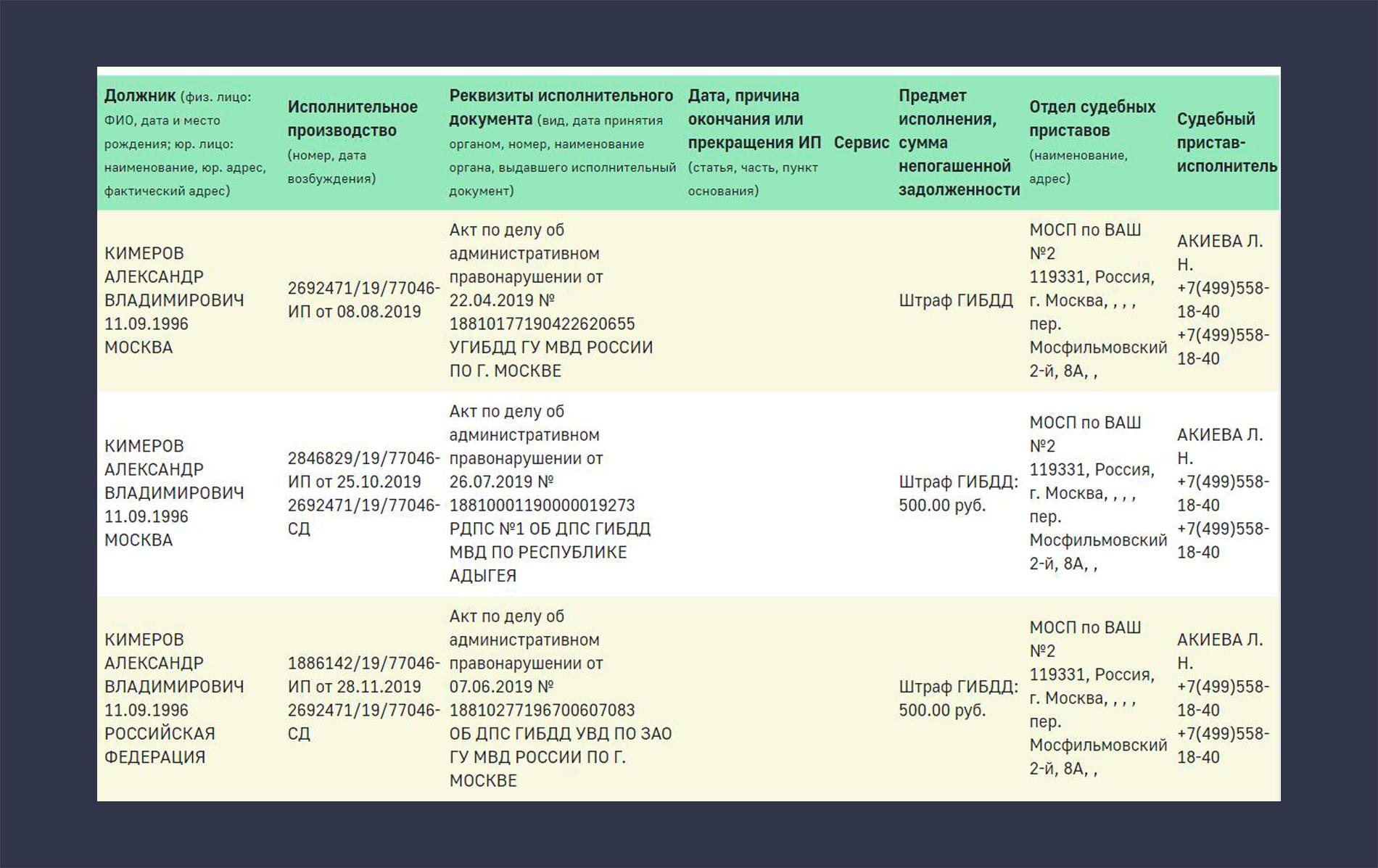
Task: Select debtor cell in row 2846829/19/77046-ИП
Action: tap(174, 493)
